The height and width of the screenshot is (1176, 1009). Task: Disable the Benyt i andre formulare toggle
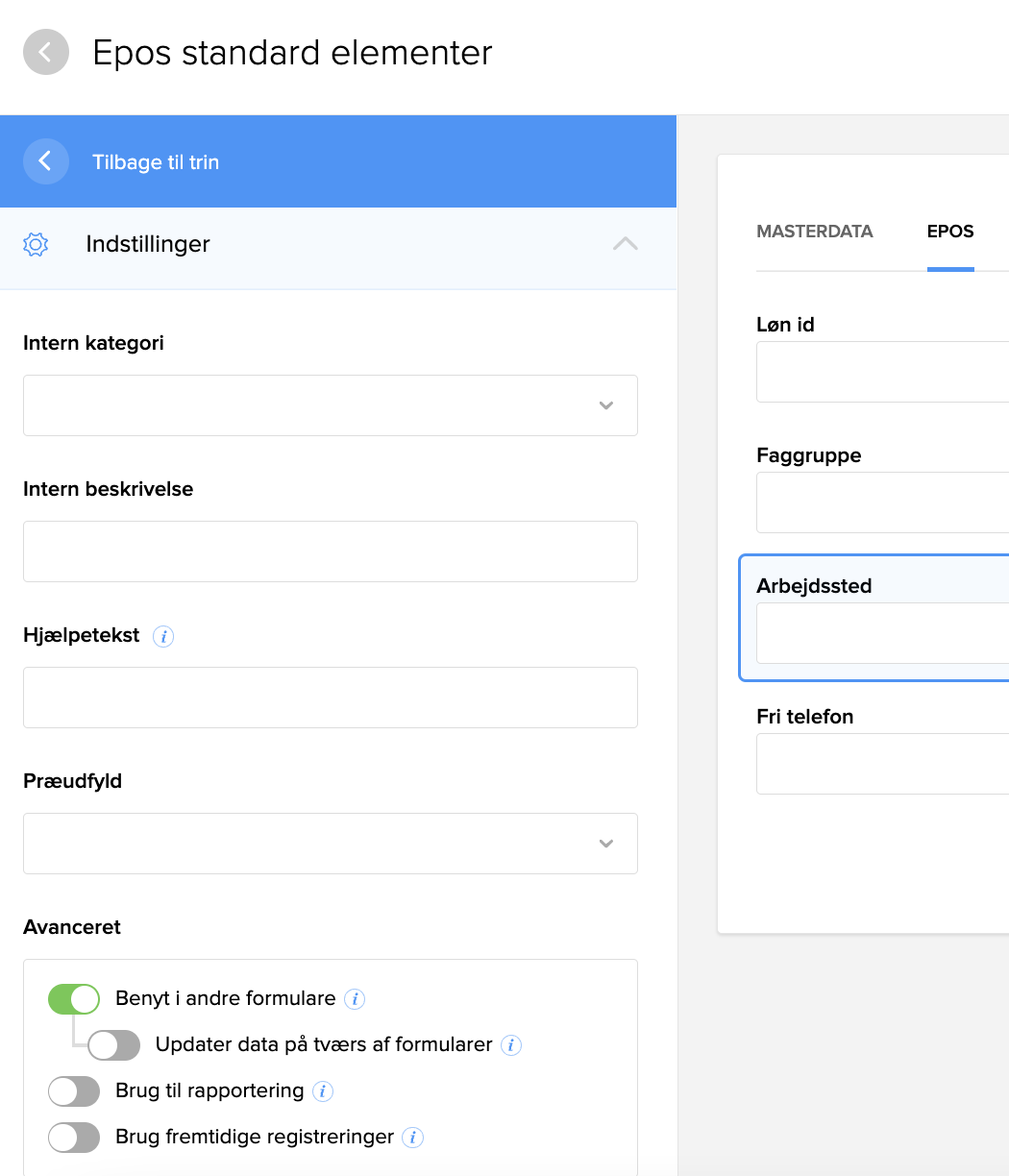[x=74, y=999]
